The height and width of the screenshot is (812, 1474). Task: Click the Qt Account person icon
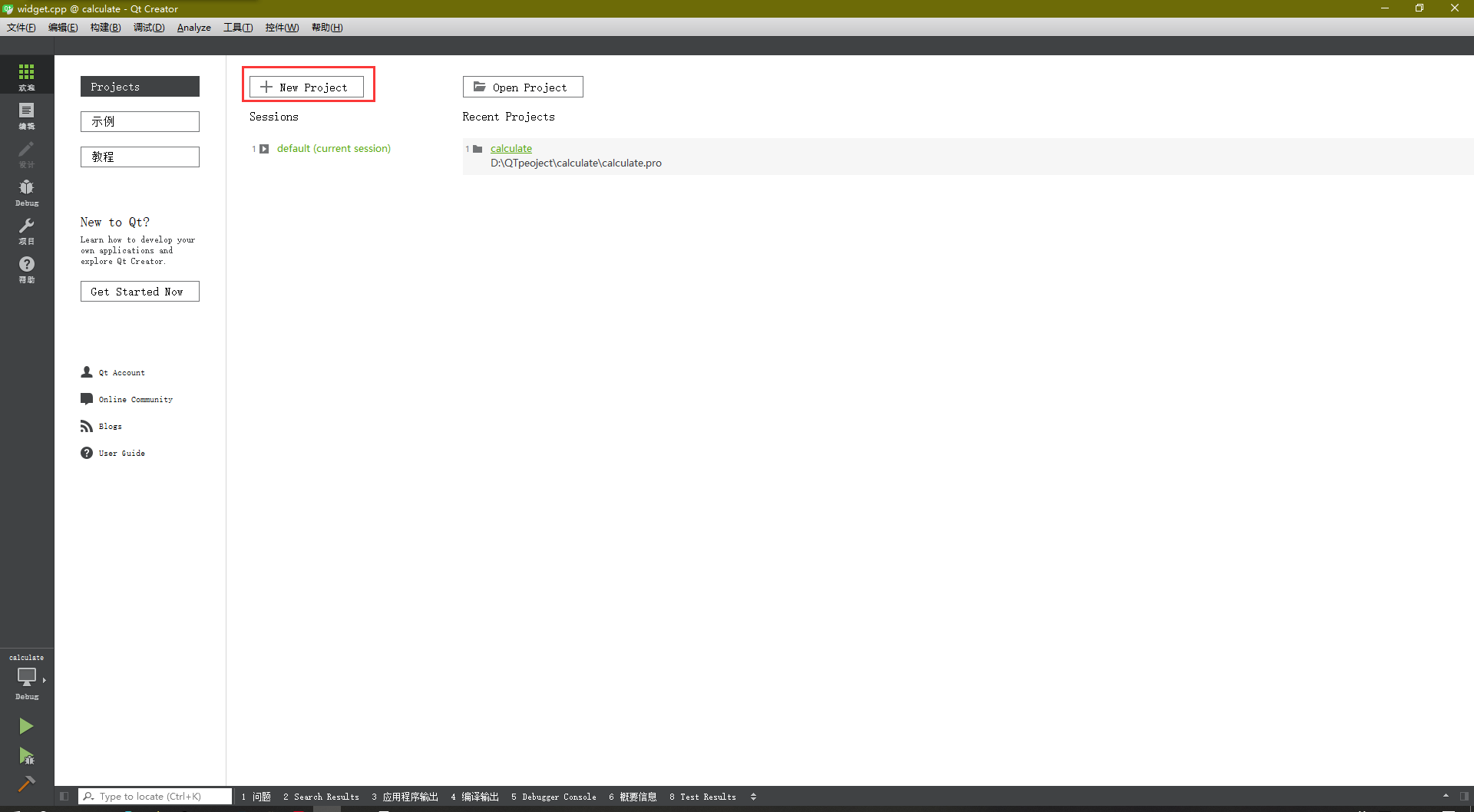pyautogui.click(x=87, y=372)
